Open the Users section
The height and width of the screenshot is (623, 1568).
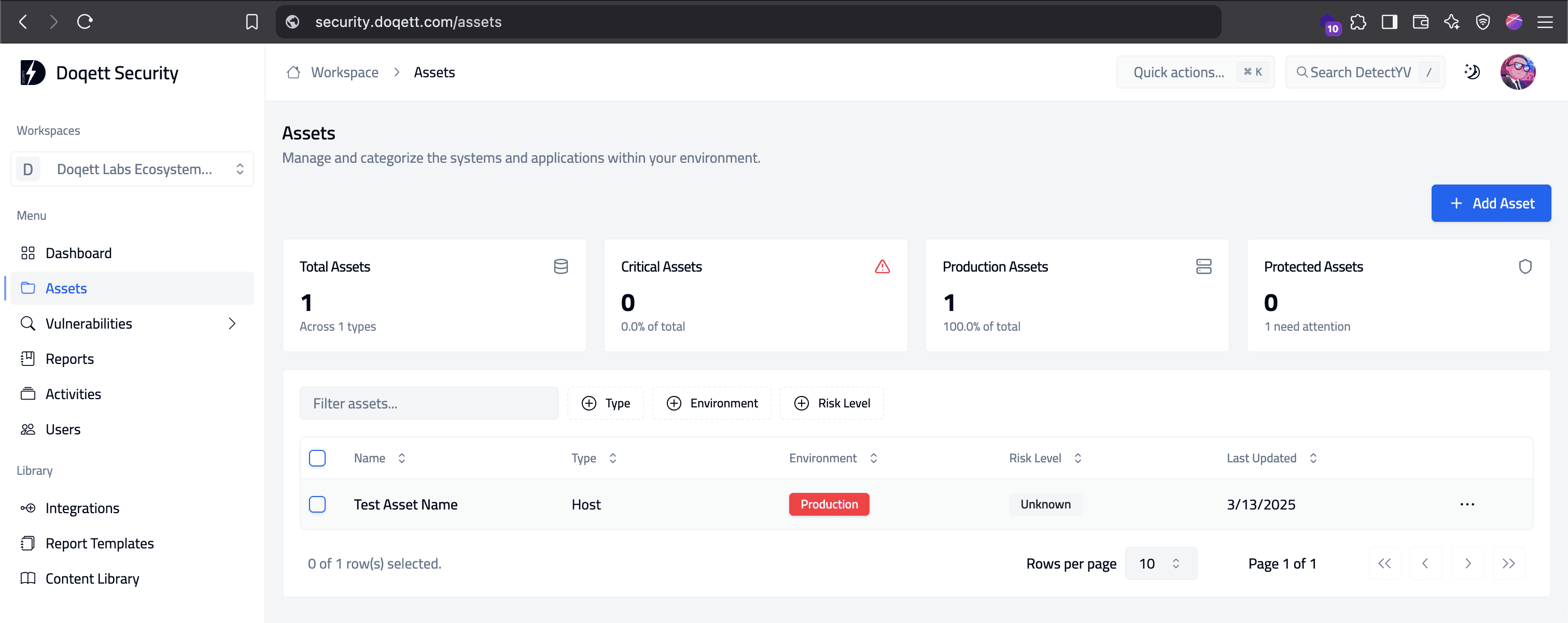point(63,429)
